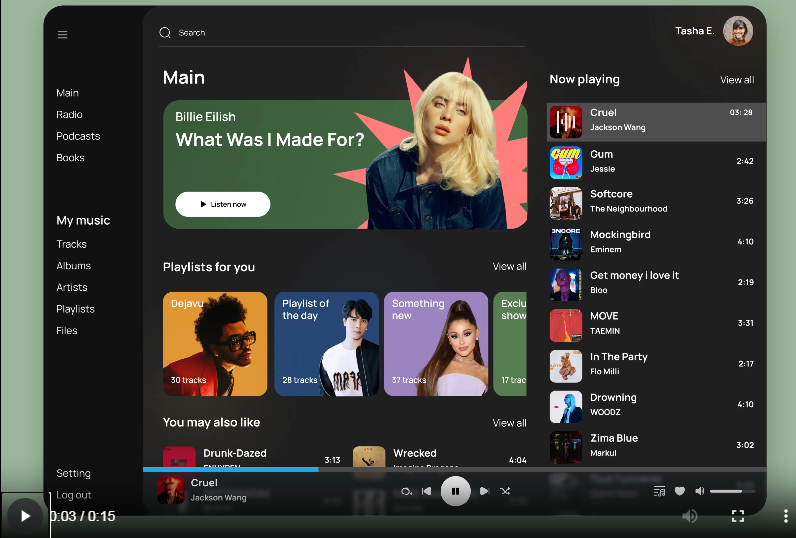
Task: Click the Wrecked album thumbnail
Action: 369,457
